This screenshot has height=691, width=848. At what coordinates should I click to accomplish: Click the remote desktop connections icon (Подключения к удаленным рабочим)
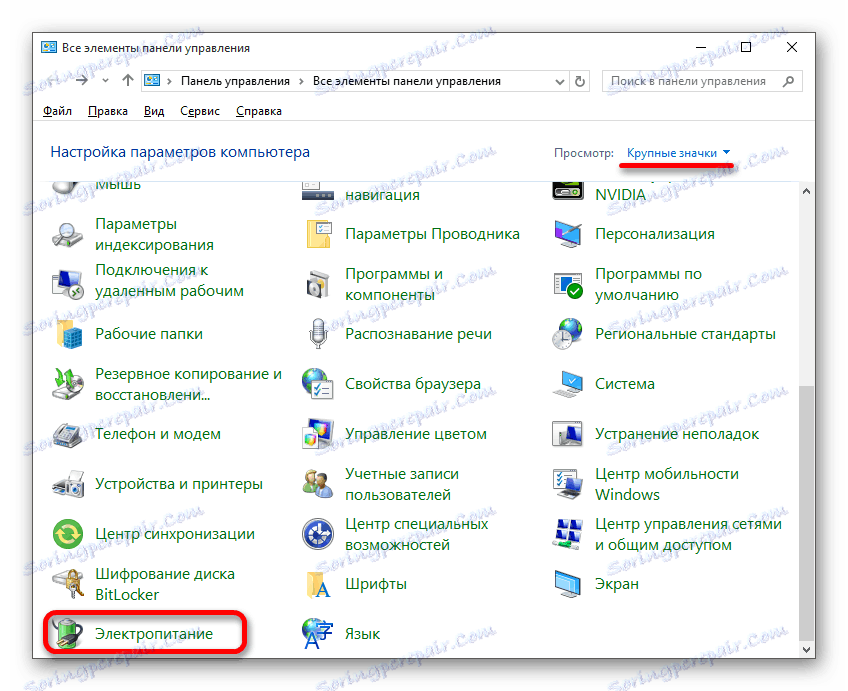(68, 284)
